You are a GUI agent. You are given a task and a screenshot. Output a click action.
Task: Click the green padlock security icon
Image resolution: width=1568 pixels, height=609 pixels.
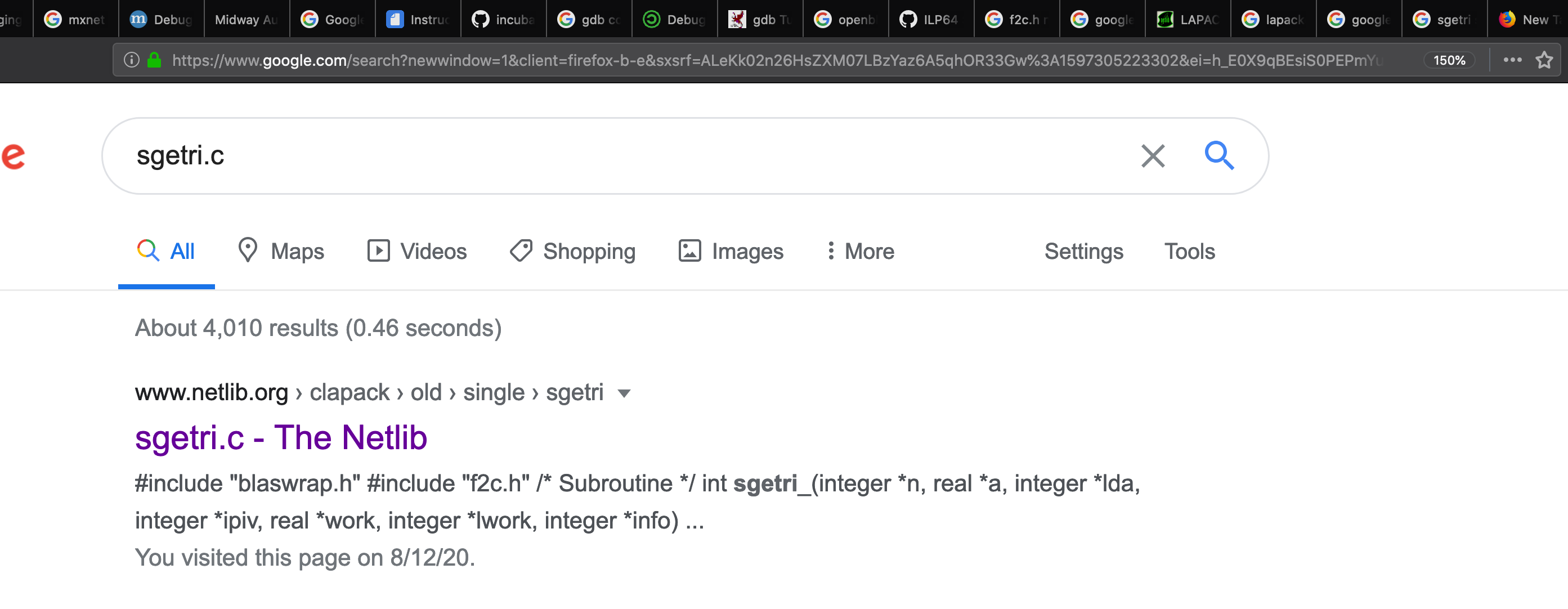pos(155,60)
